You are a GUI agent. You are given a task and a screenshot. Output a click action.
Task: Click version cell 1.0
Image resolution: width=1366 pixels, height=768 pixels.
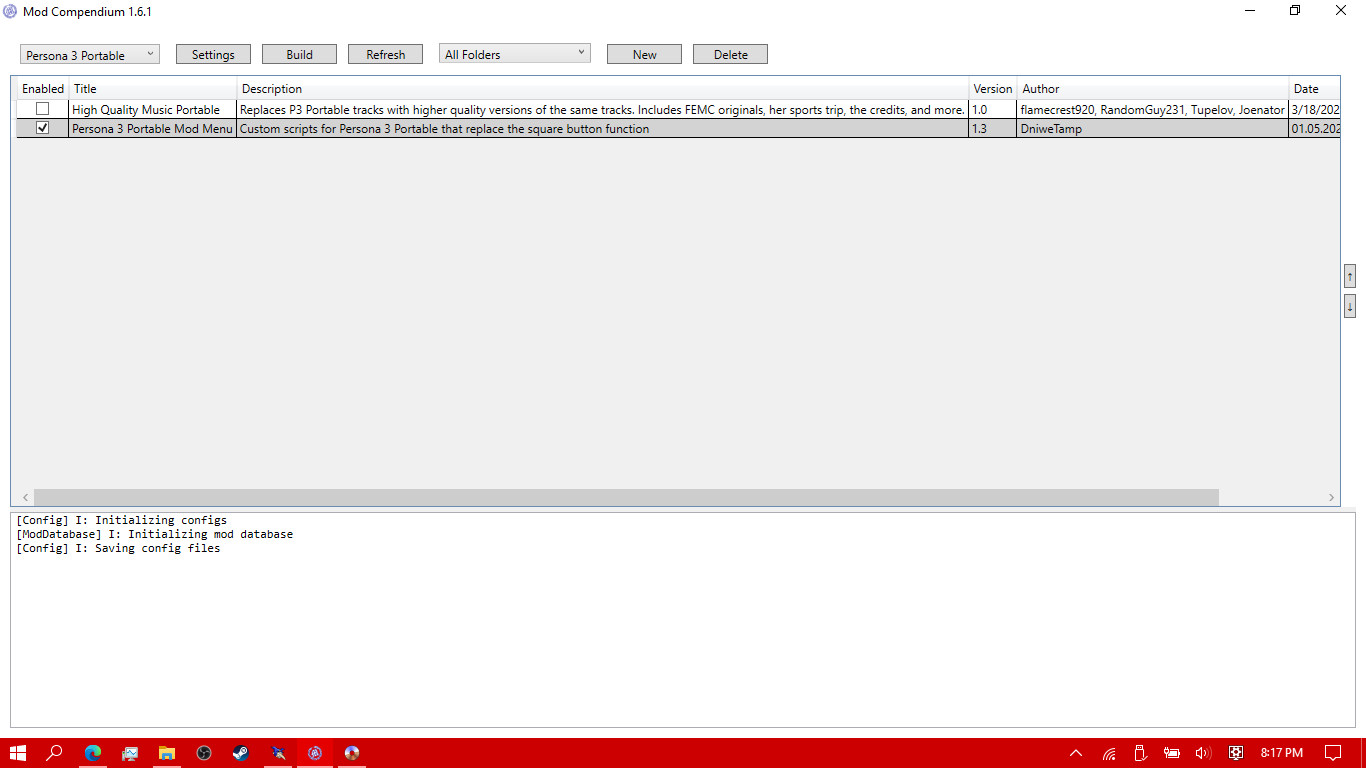[992, 110]
